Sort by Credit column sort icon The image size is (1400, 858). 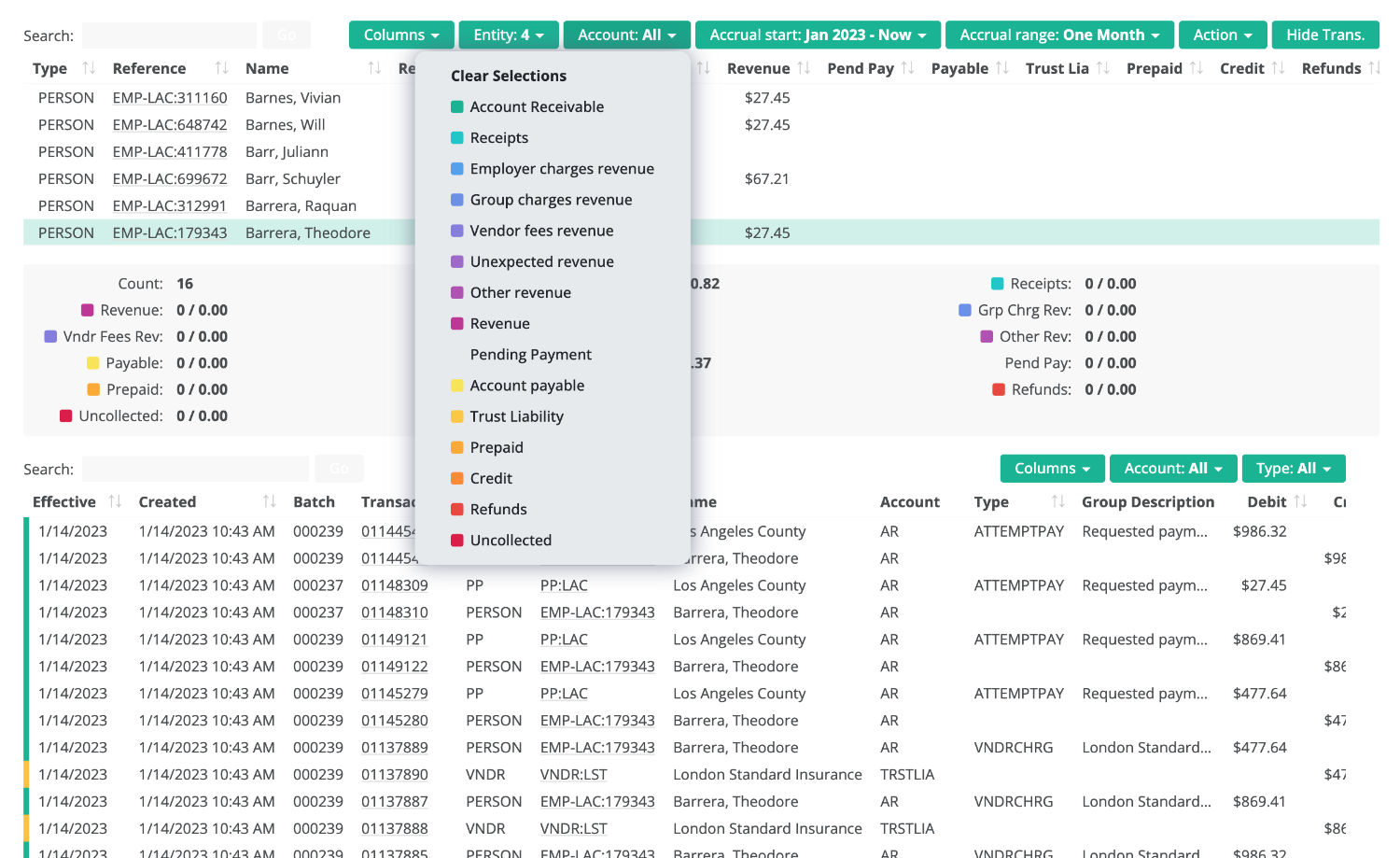click(1279, 68)
